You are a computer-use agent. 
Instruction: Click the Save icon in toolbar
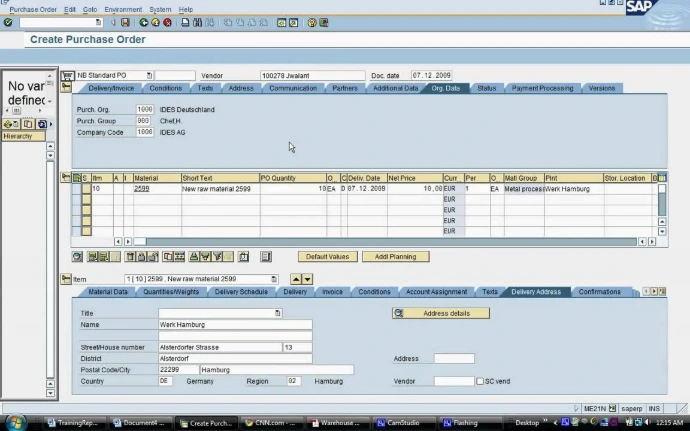click(125, 22)
